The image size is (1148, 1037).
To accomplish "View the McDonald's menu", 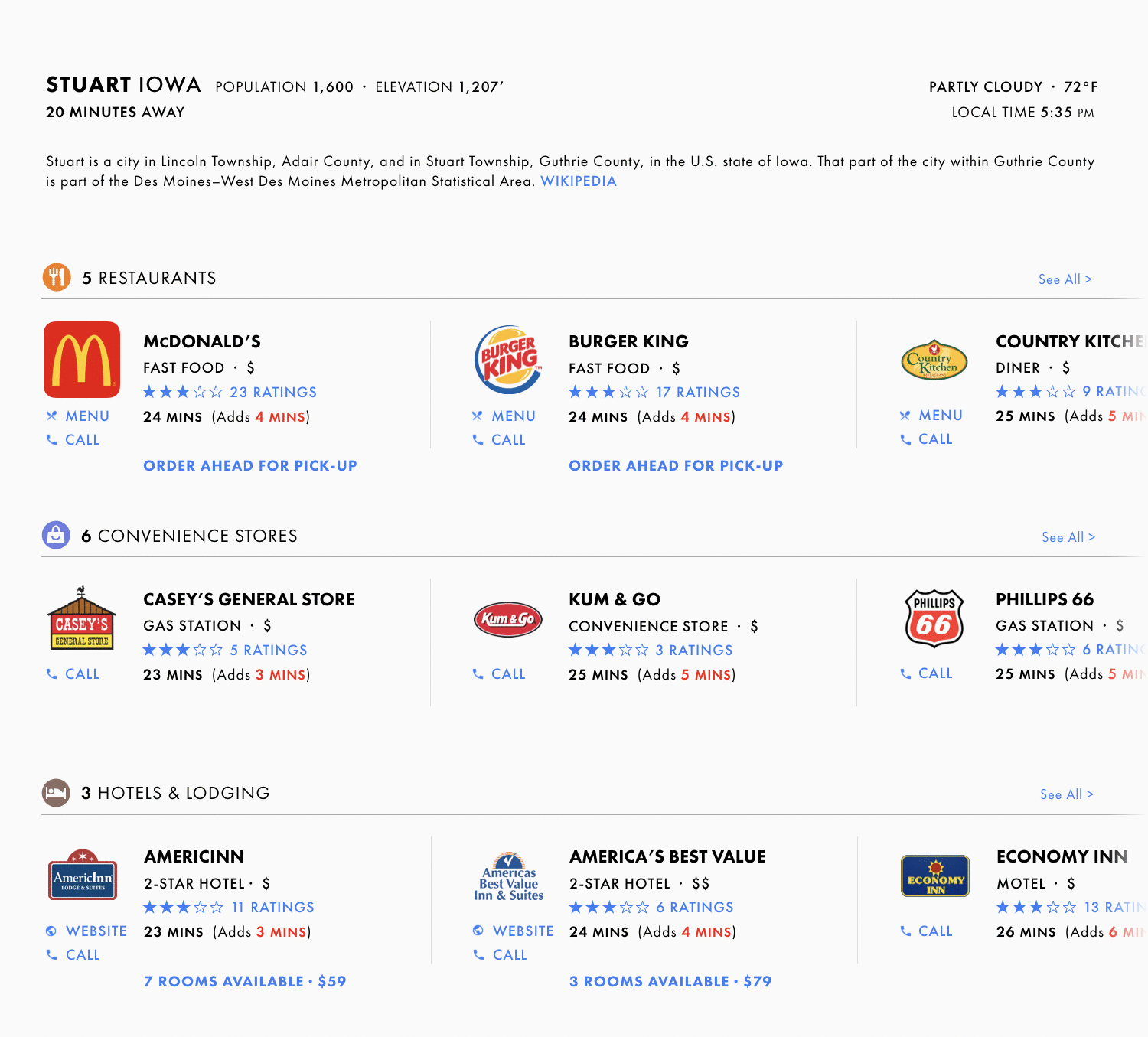I will [x=77, y=416].
